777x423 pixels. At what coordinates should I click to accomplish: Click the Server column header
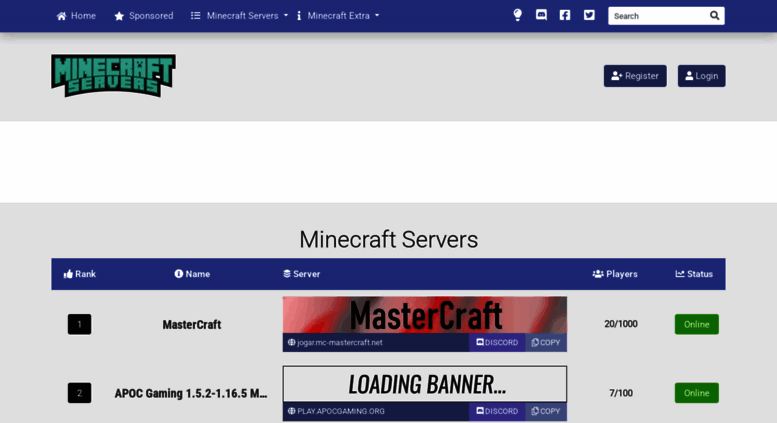pyautogui.click(x=301, y=274)
